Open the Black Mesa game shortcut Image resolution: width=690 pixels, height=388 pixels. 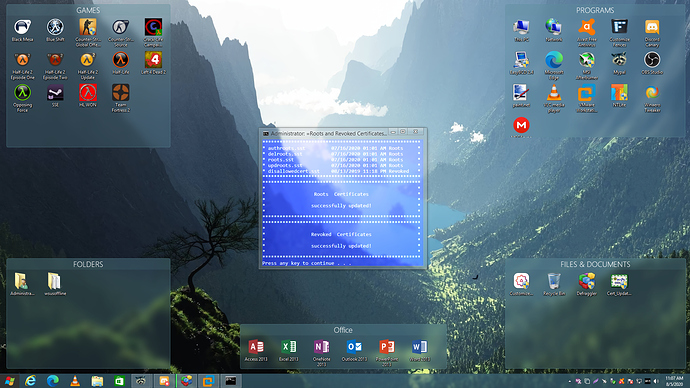pos(22,30)
